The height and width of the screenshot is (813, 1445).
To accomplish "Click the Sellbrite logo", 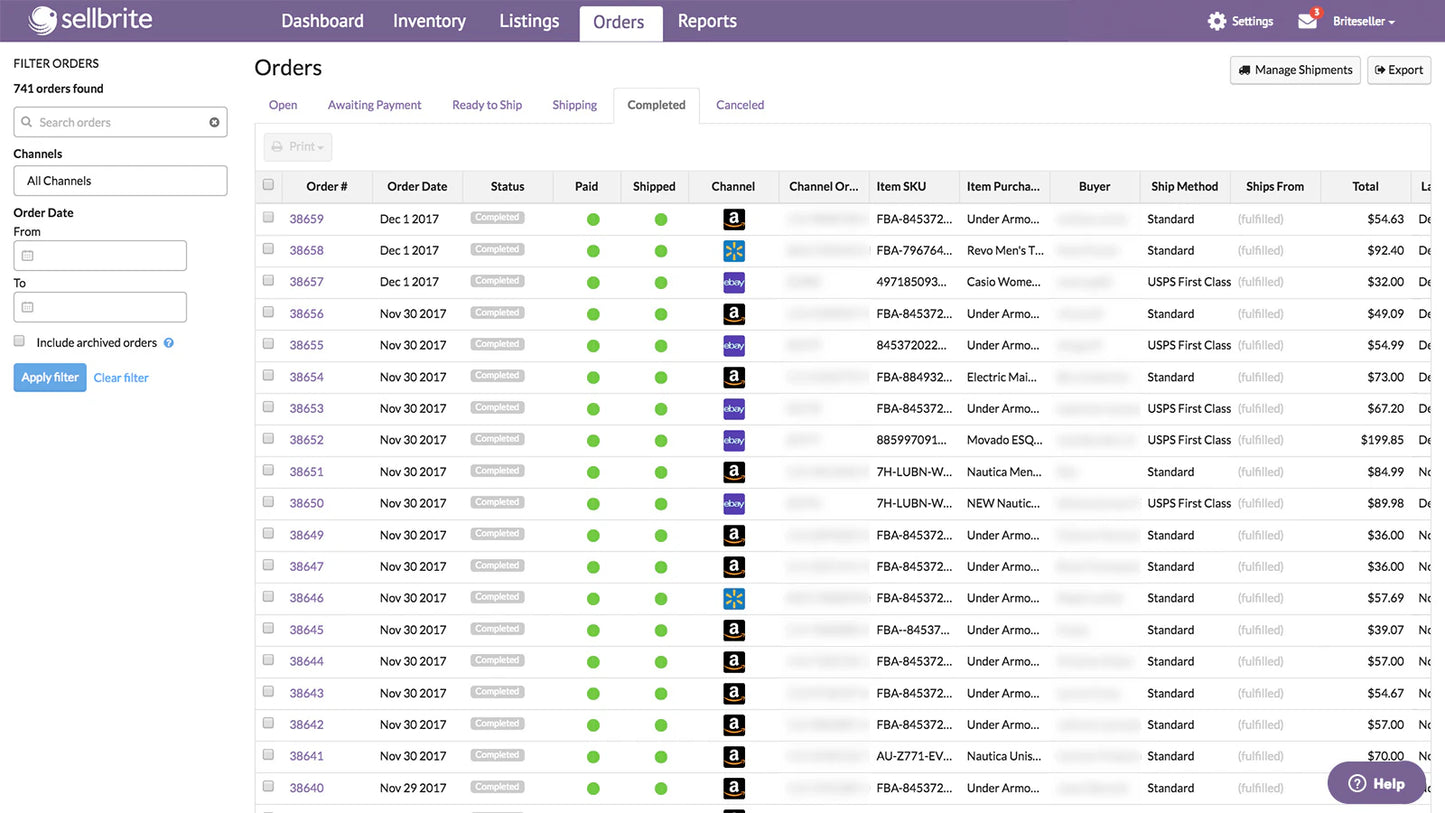I will pos(90,20).
